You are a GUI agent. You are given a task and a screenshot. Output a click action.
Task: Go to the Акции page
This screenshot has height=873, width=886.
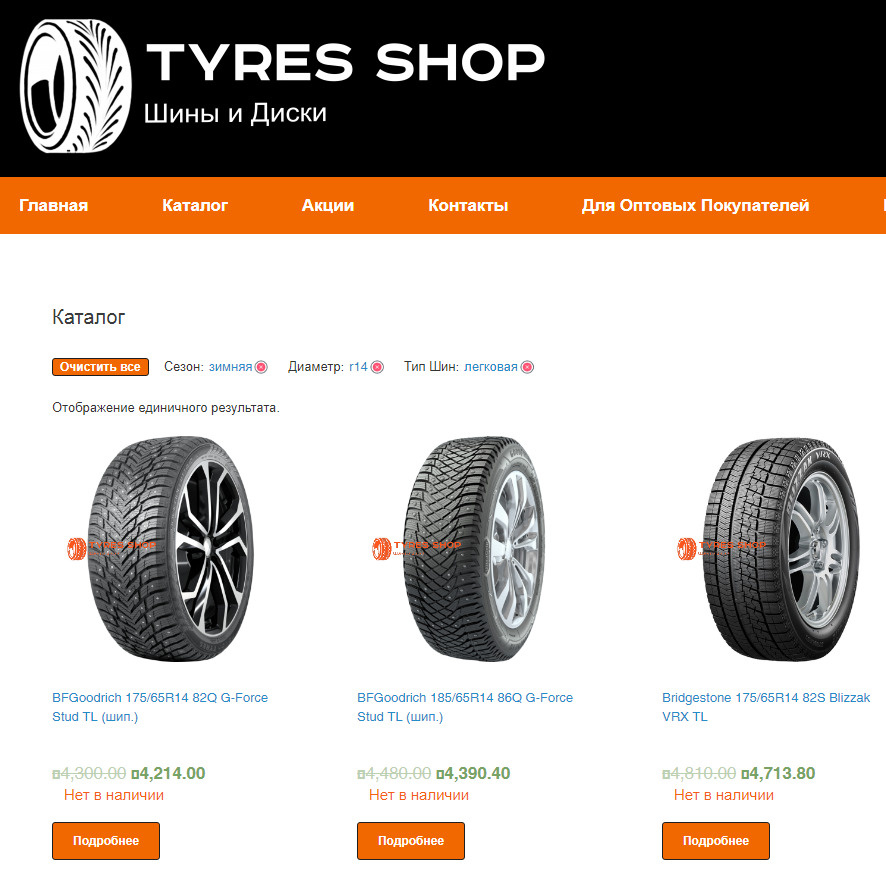pos(328,205)
